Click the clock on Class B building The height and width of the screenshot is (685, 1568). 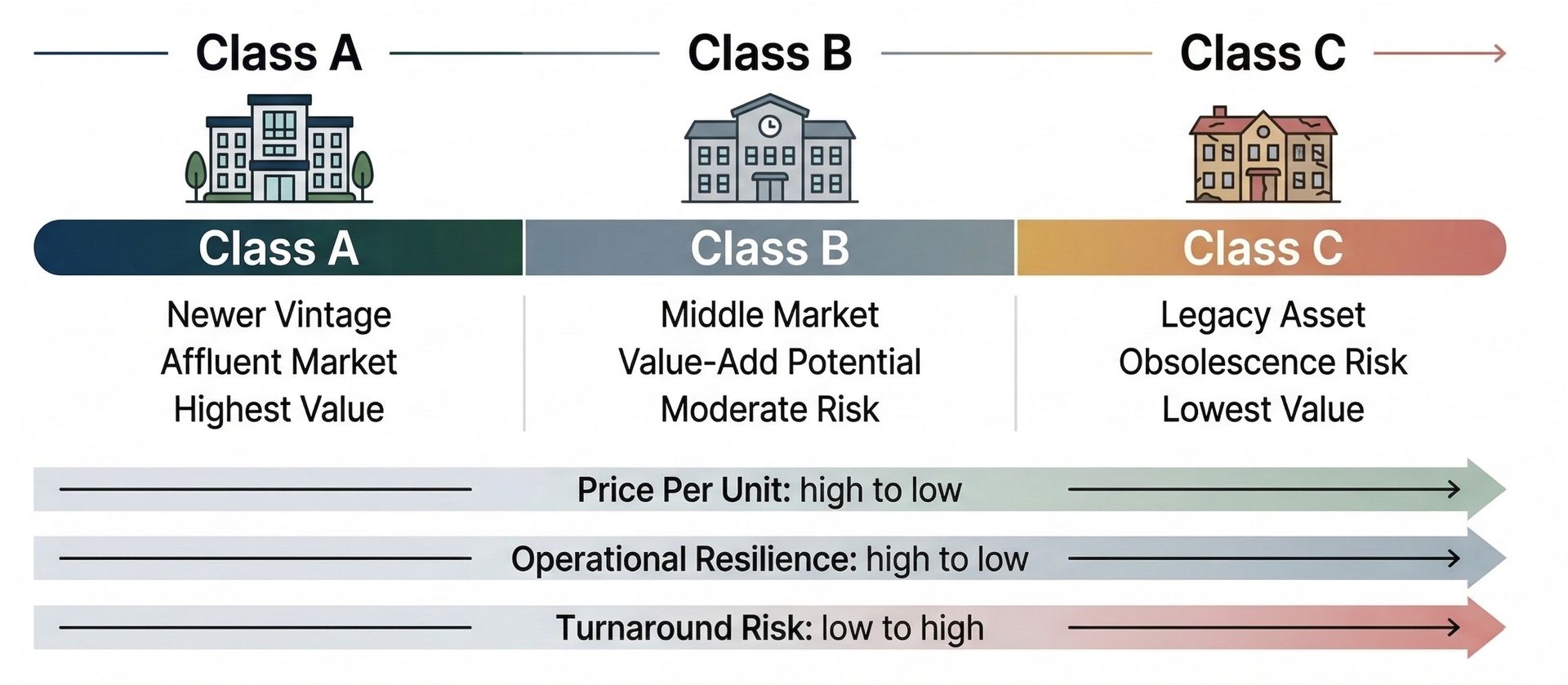(x=769, y=126)
